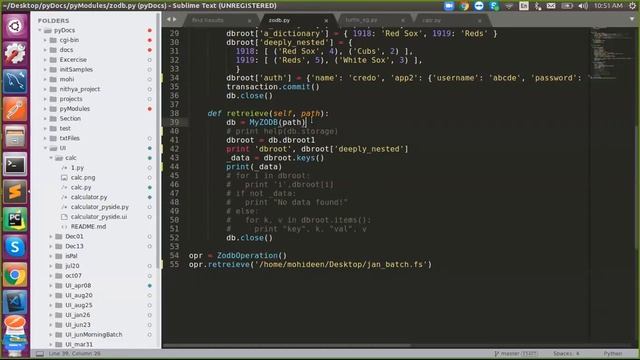The height and width of the screenshot is (360, 640).
Task: Click the Chrome indicator in top panel
Action: (x=464, y=6)
